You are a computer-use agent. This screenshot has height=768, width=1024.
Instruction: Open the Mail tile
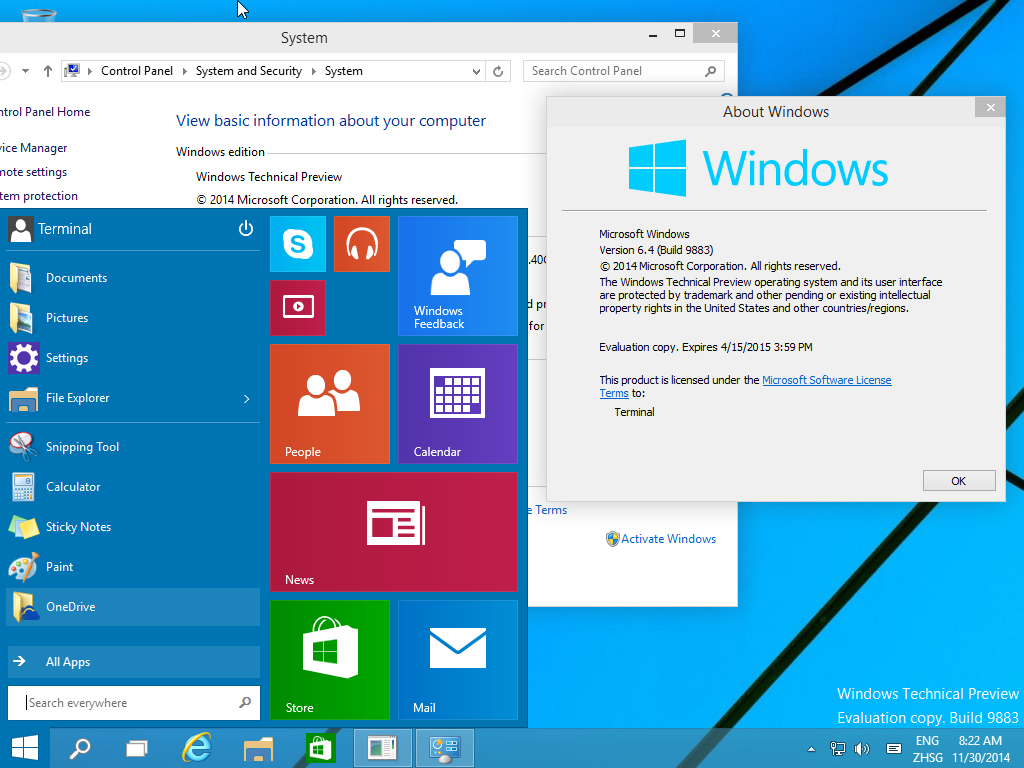458,660
